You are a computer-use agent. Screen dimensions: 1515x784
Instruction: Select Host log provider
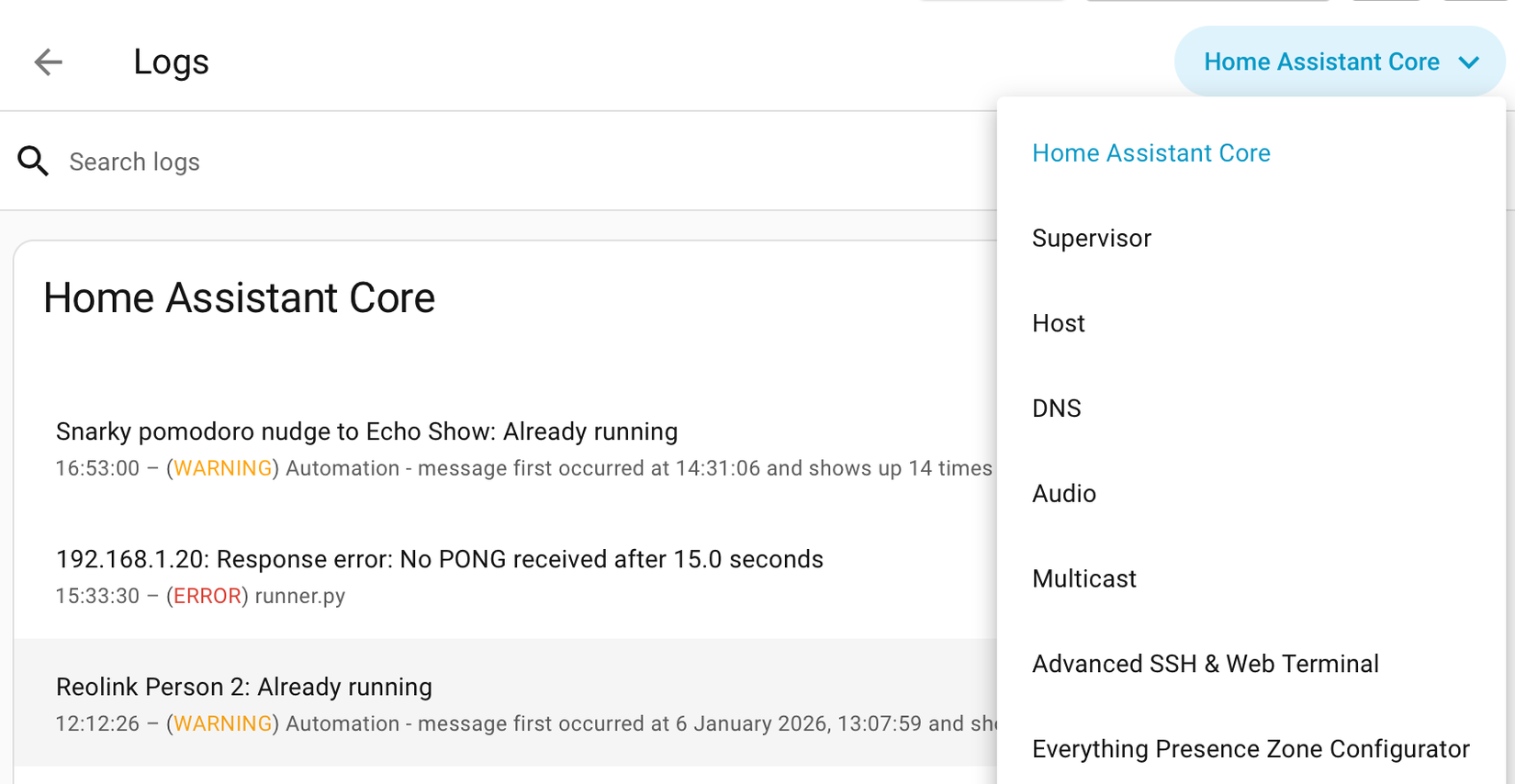[x=1058, y=323]
